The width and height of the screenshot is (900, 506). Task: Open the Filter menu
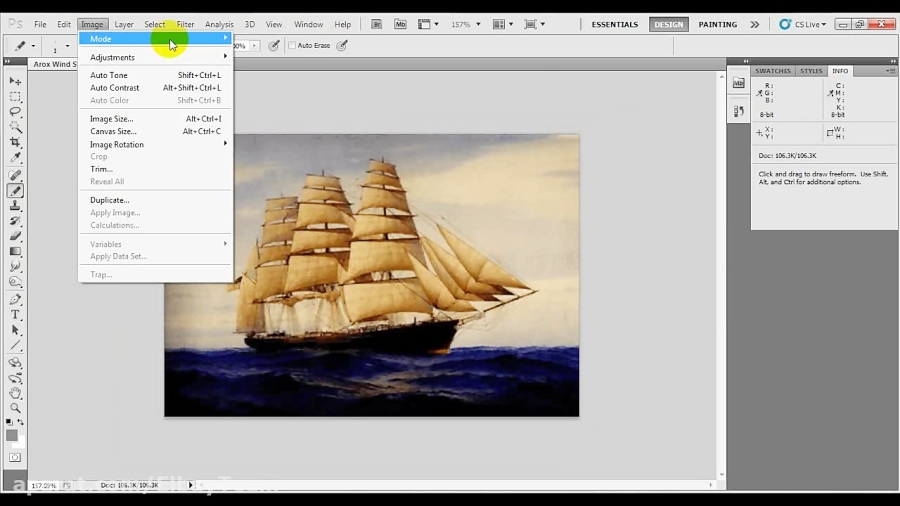click(x=185, y=24)
